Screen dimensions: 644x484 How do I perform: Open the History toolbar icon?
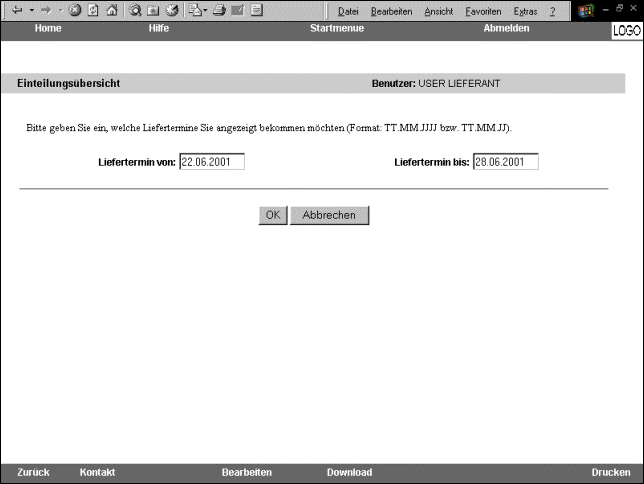[172, 10]
